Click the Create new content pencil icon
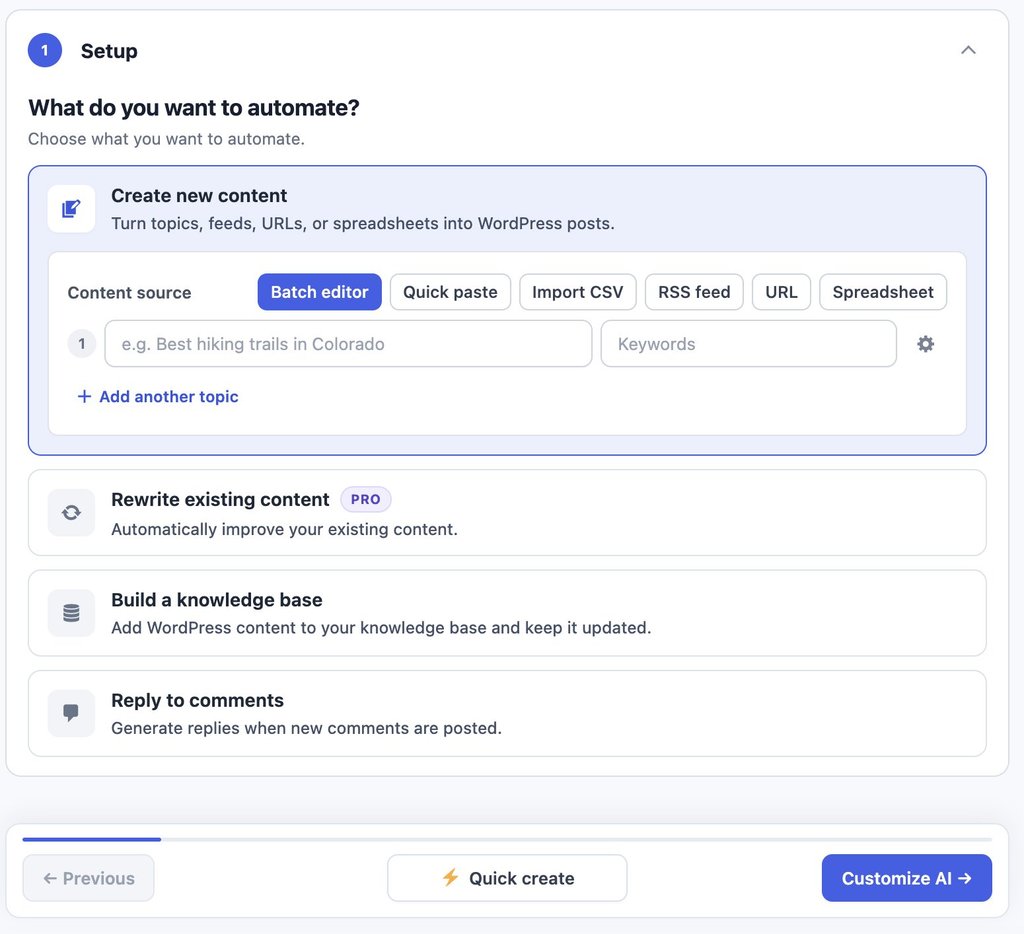1024x934 pixels. (71, 209)
